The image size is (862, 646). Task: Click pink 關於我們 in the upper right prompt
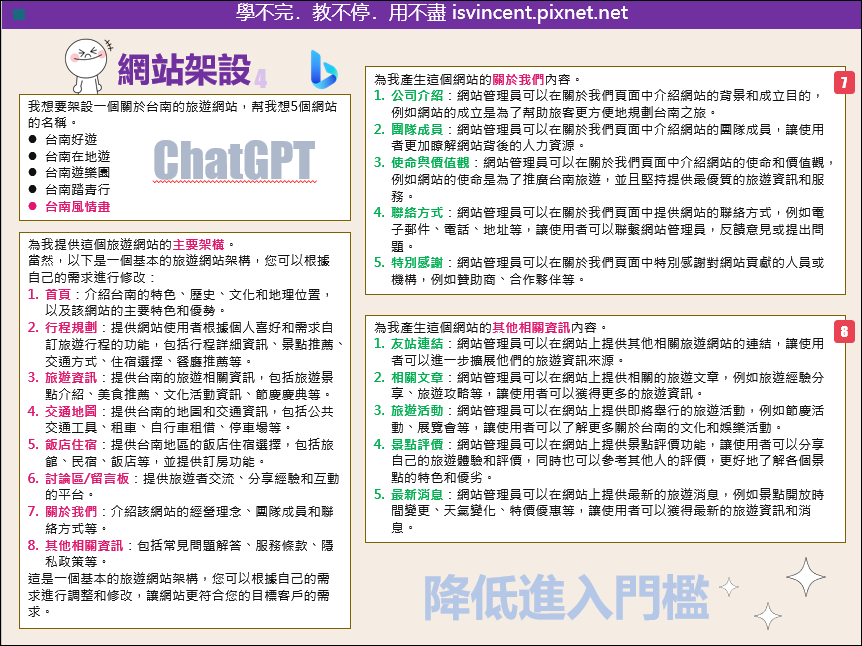click(x=518, y=80)
